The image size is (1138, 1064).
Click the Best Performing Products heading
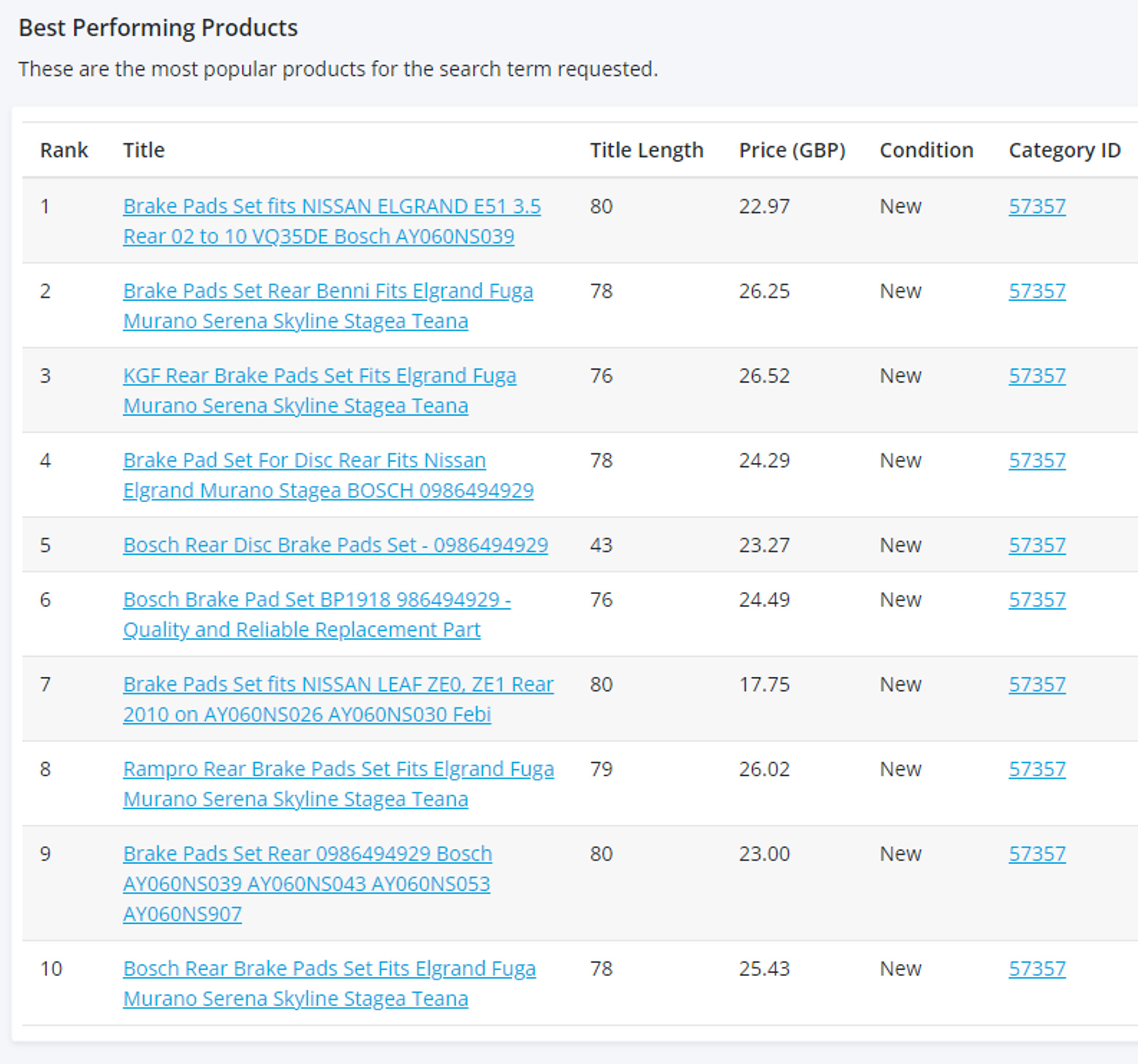158,28
